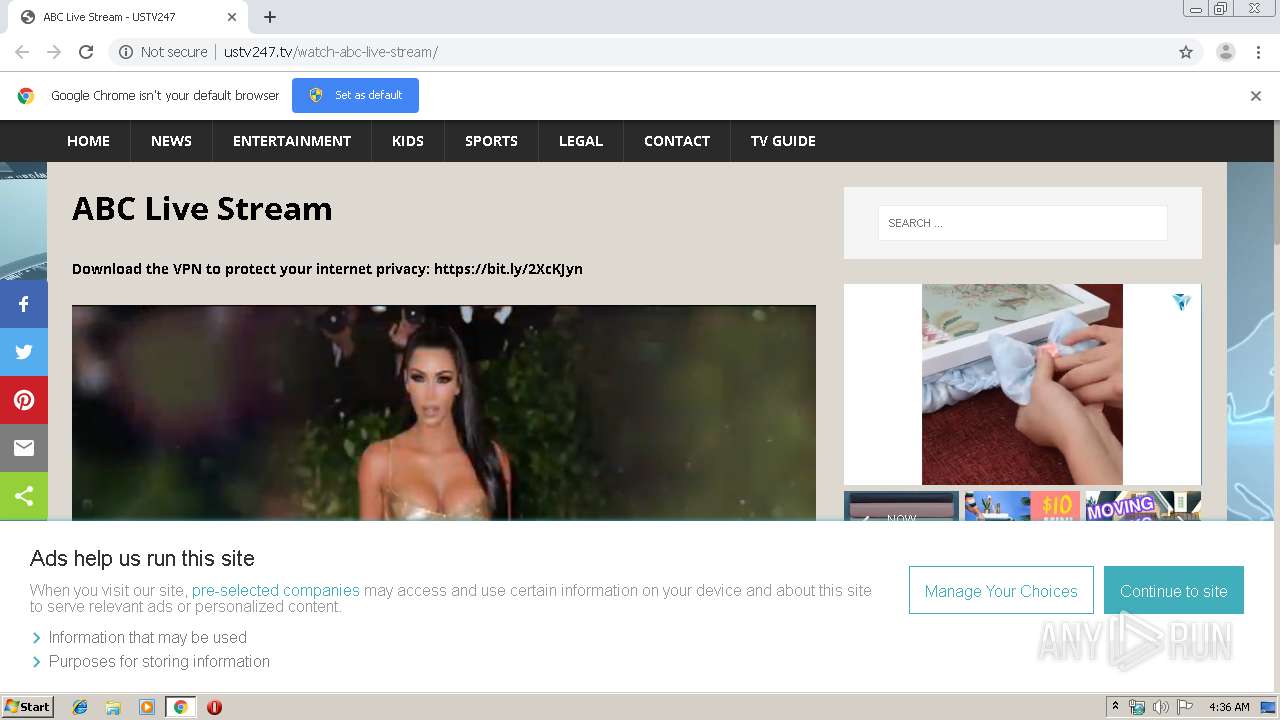This screenshot has width=1280, height=720.
Task: Click the site search input field
Action: 1022,223
